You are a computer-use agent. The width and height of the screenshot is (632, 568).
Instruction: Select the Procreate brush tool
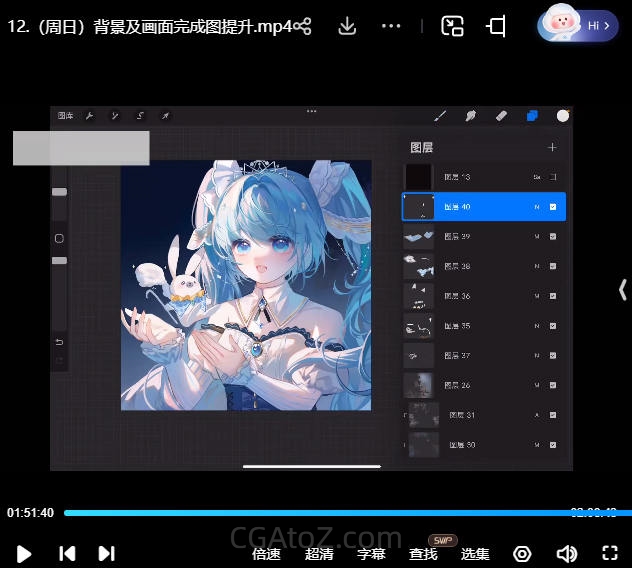point(440,116)
